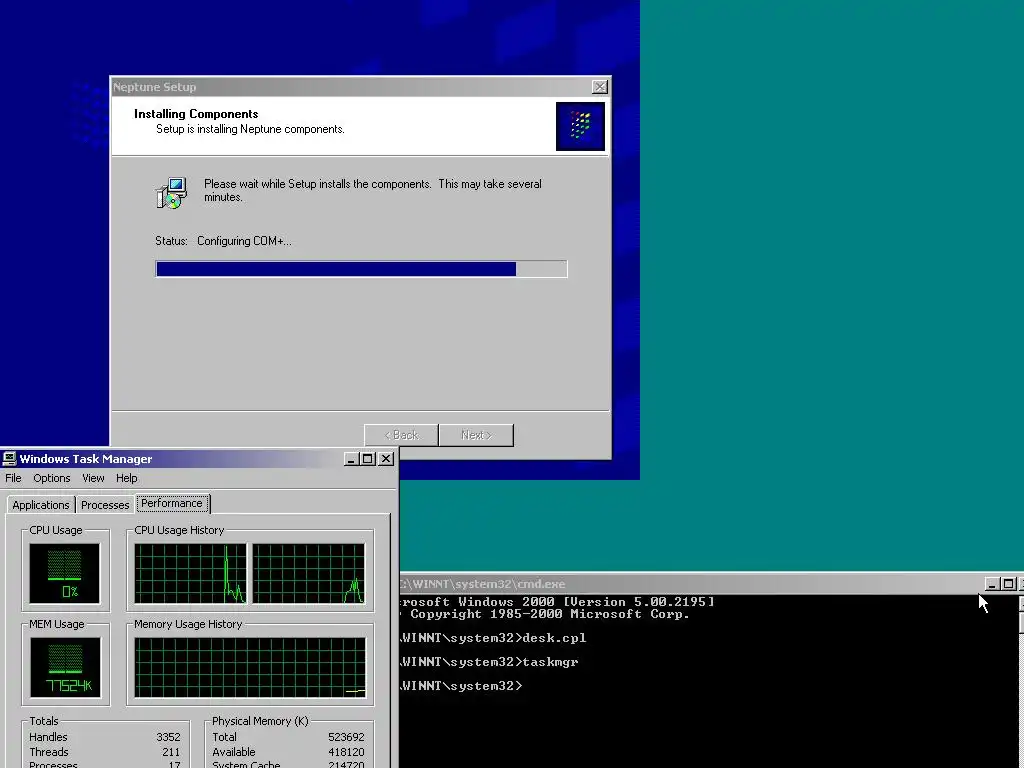Image resolution: width=1024 pixels, height=768 pixels.
Task: Click the Available memory value 418120
Action: pos(346,752)
